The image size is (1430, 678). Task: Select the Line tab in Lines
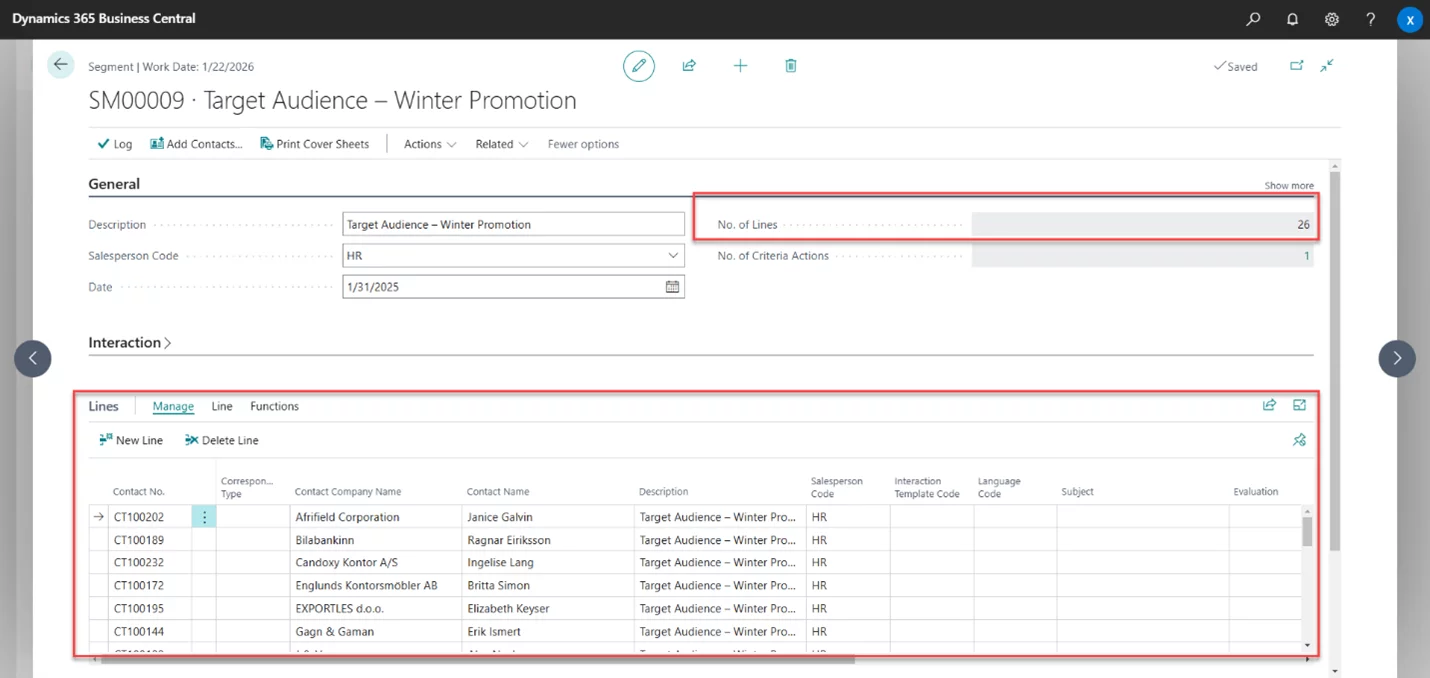(x=222, y=406)
